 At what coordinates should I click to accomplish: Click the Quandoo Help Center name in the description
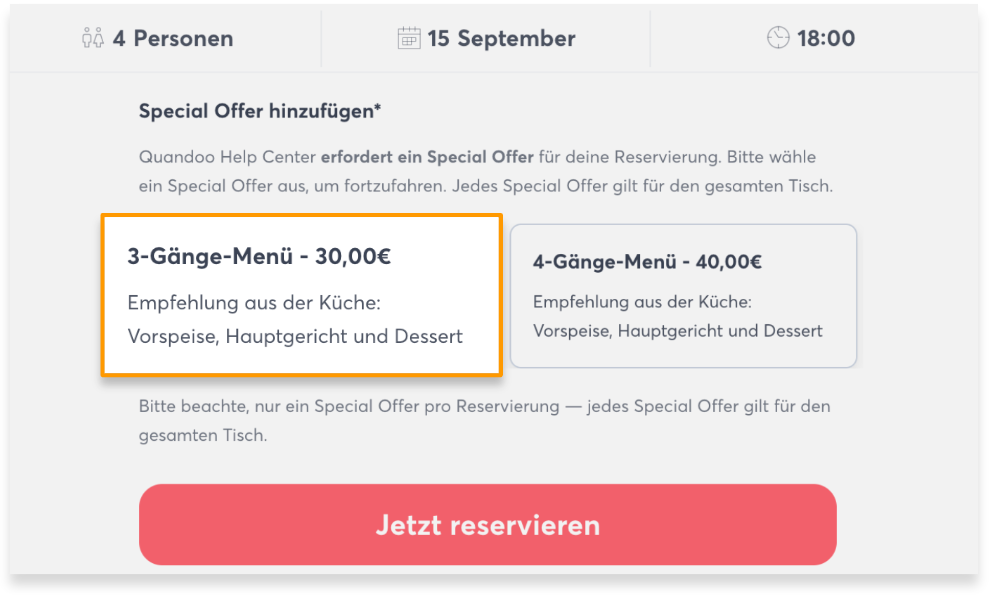[x=227, y=158]
